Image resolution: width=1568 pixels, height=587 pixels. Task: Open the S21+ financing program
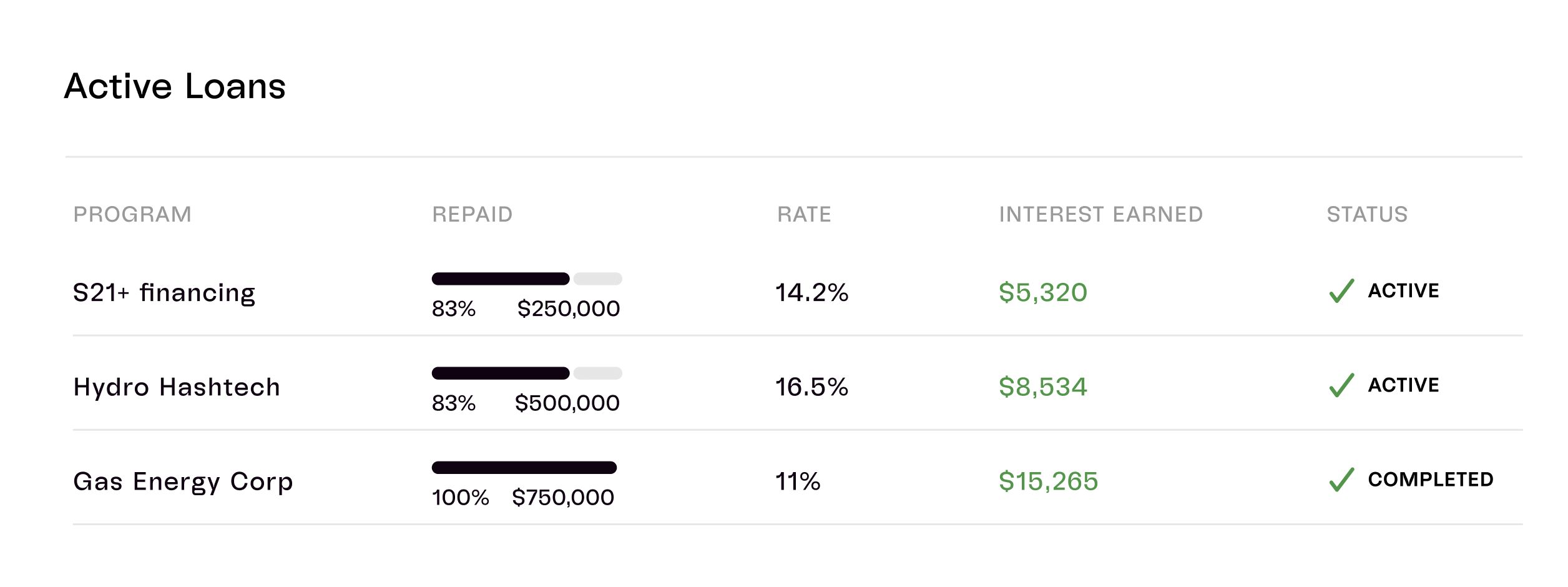coord(164,292)
